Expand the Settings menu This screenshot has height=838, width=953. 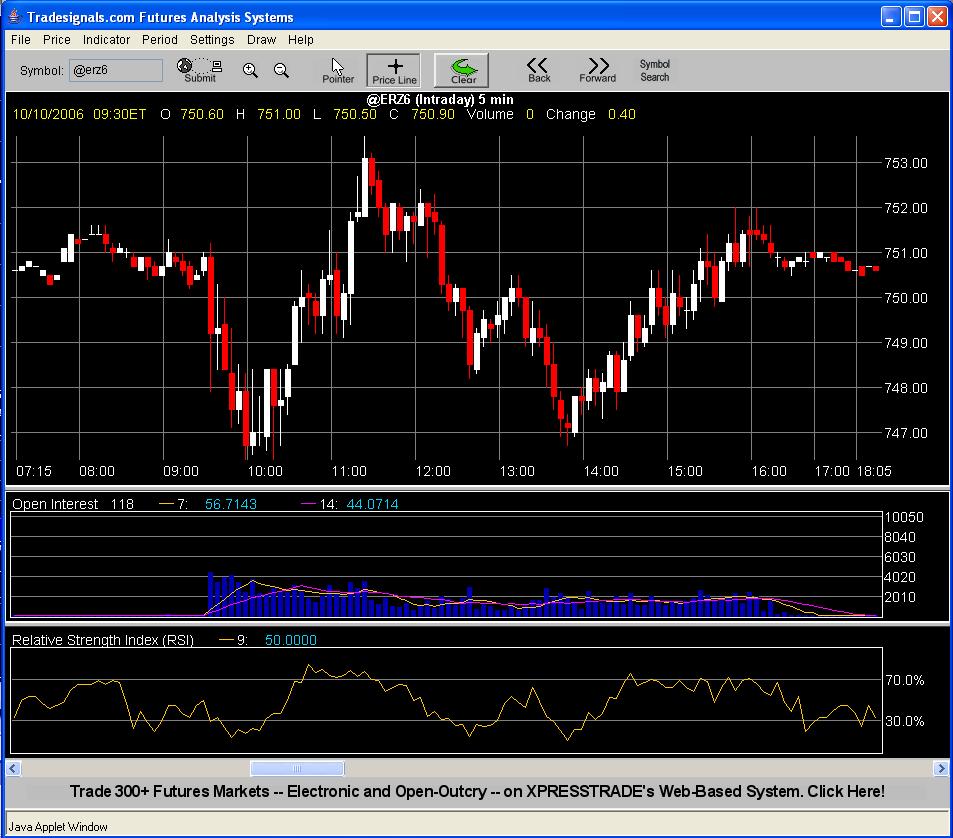pyautogui.click(x=212, y=40)
